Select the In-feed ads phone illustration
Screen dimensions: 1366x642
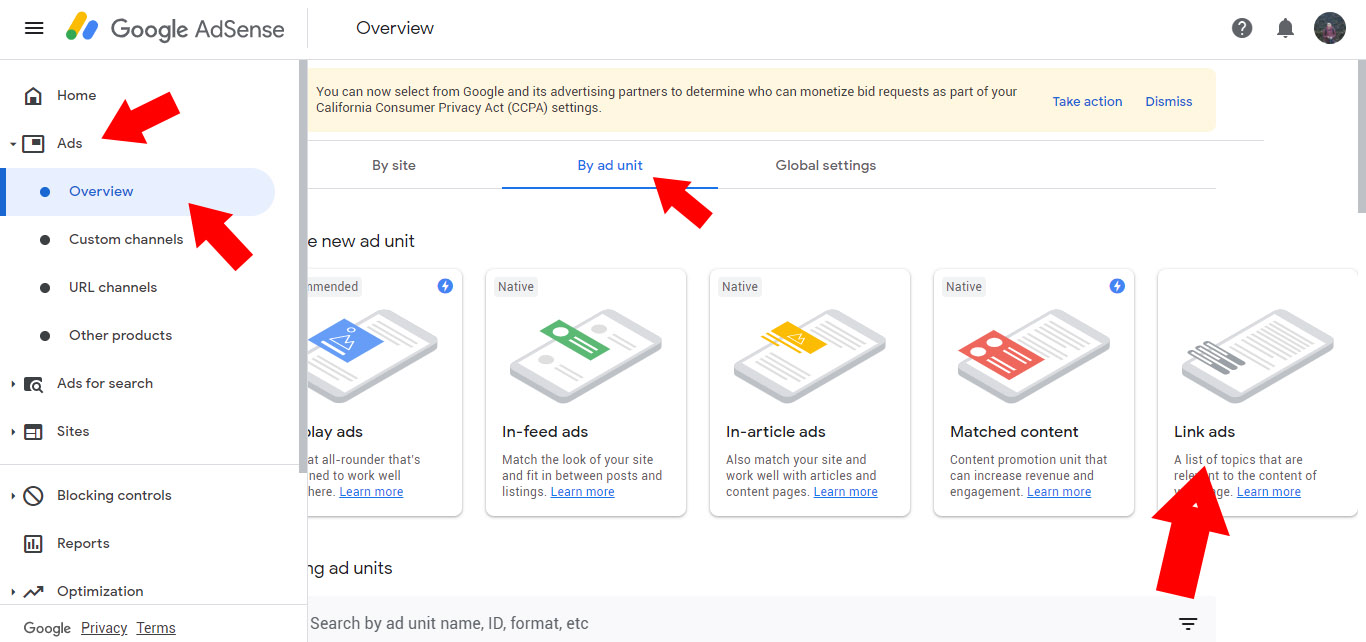586,355
